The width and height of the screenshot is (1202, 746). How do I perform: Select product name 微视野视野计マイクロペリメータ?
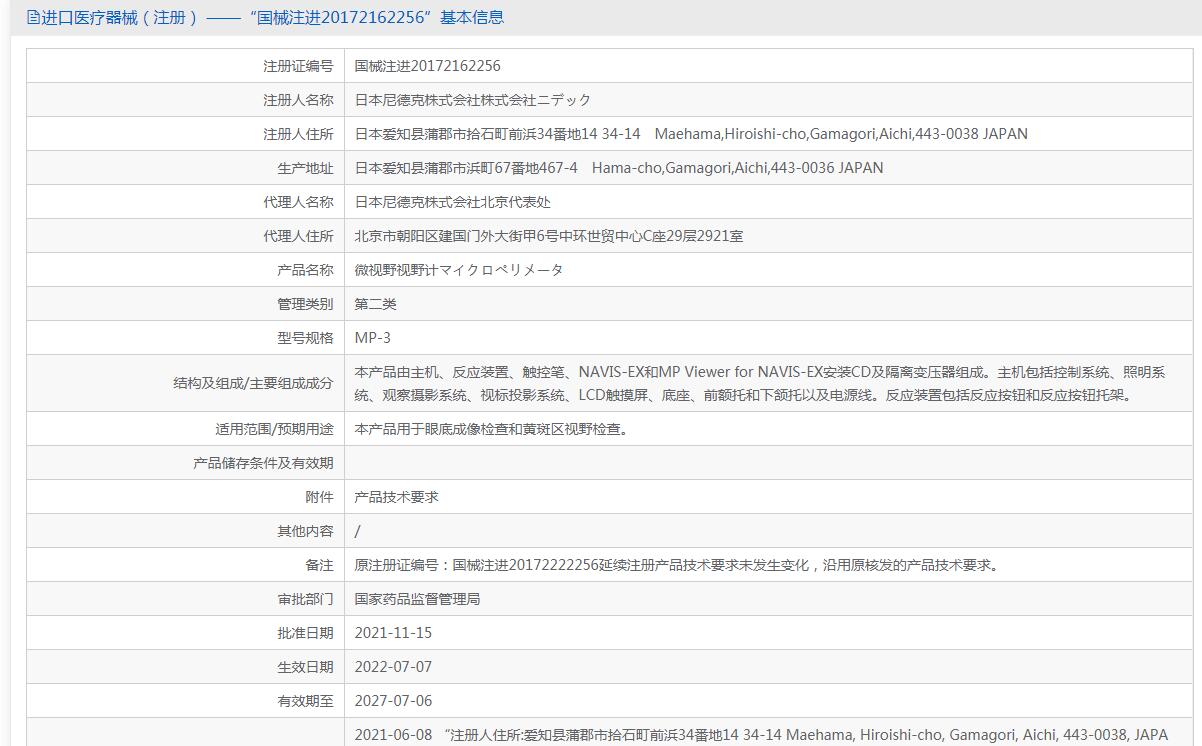click(x=459, y=270)
